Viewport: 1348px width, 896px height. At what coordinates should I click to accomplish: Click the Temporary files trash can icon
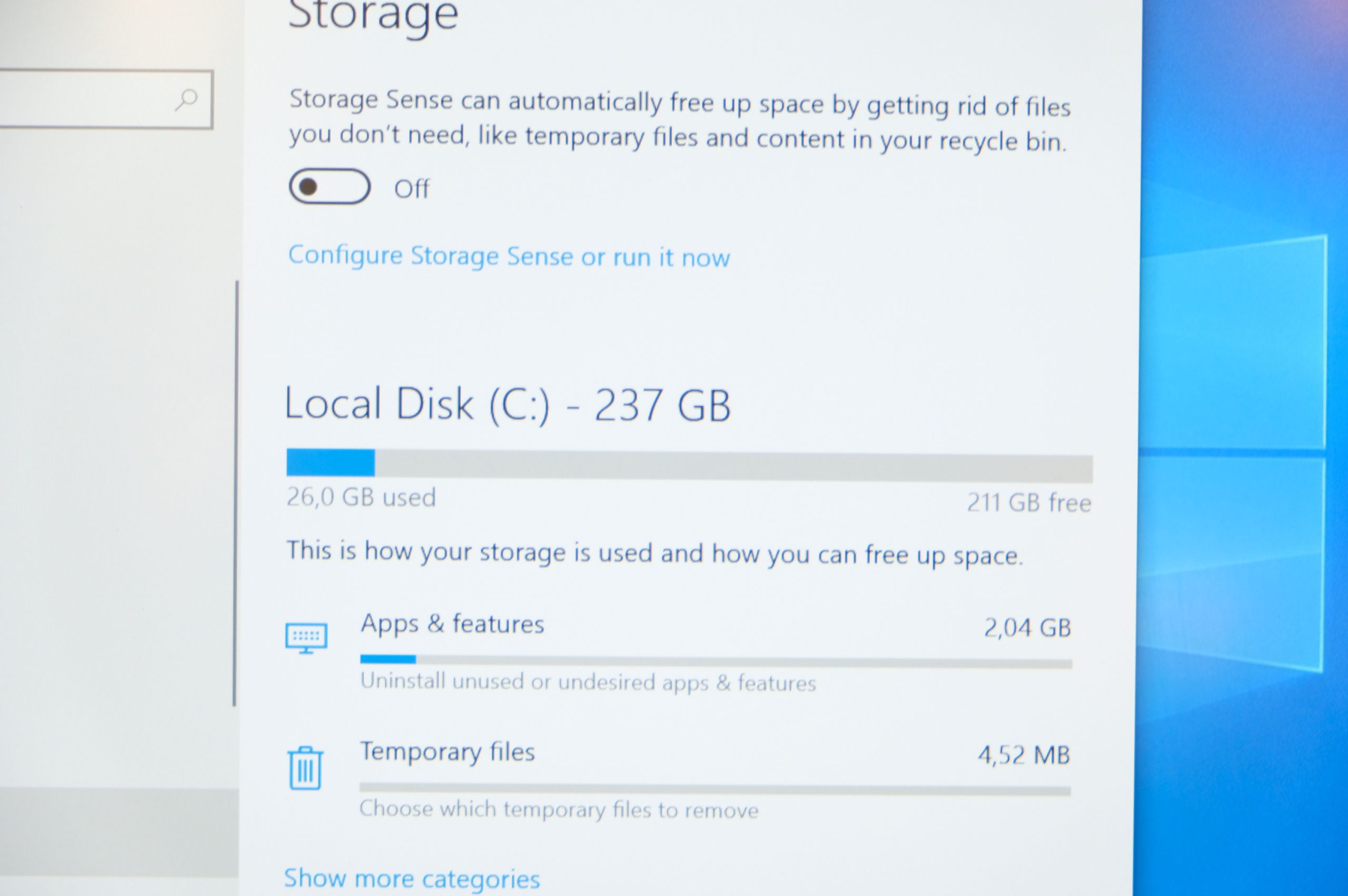coord(305,768)
